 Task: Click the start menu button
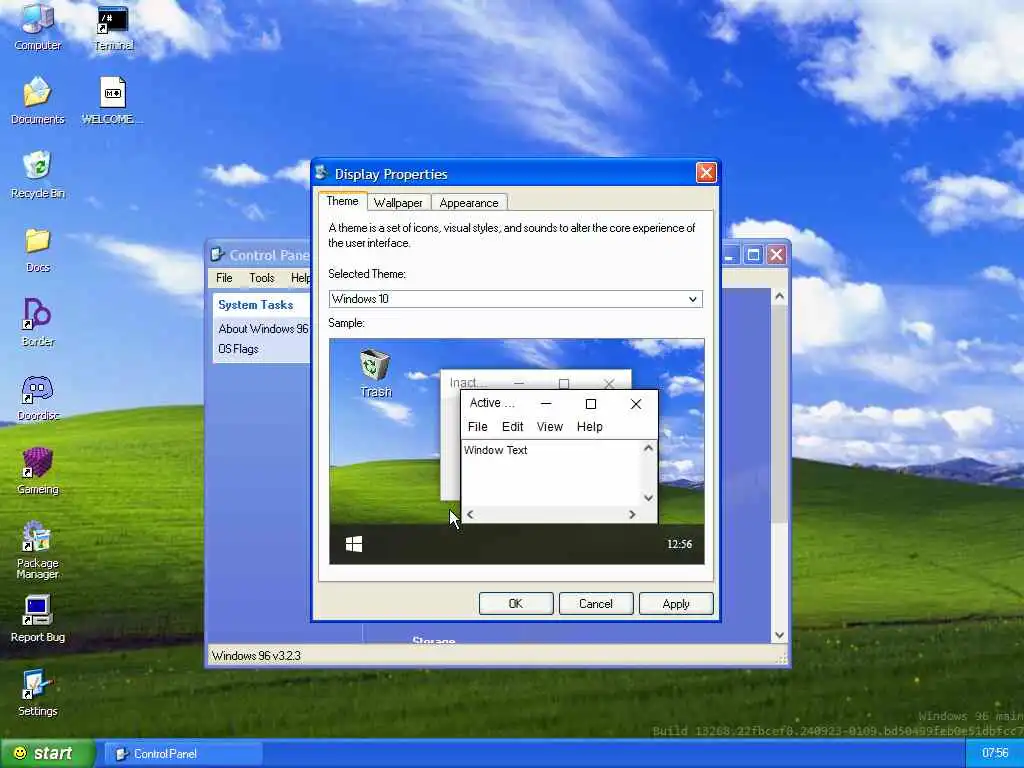pos(48,753)
